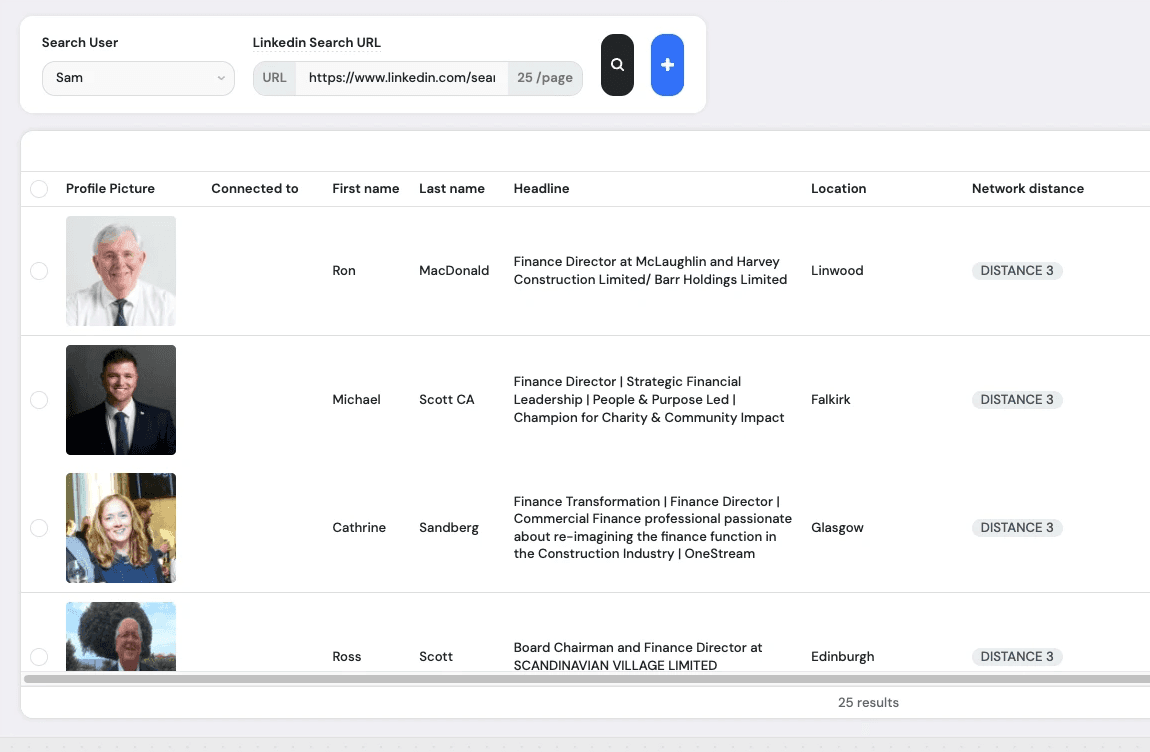This screenshot has width=1150, height=752.
Task: Click the Last name column header
Action: pos(452,189)
